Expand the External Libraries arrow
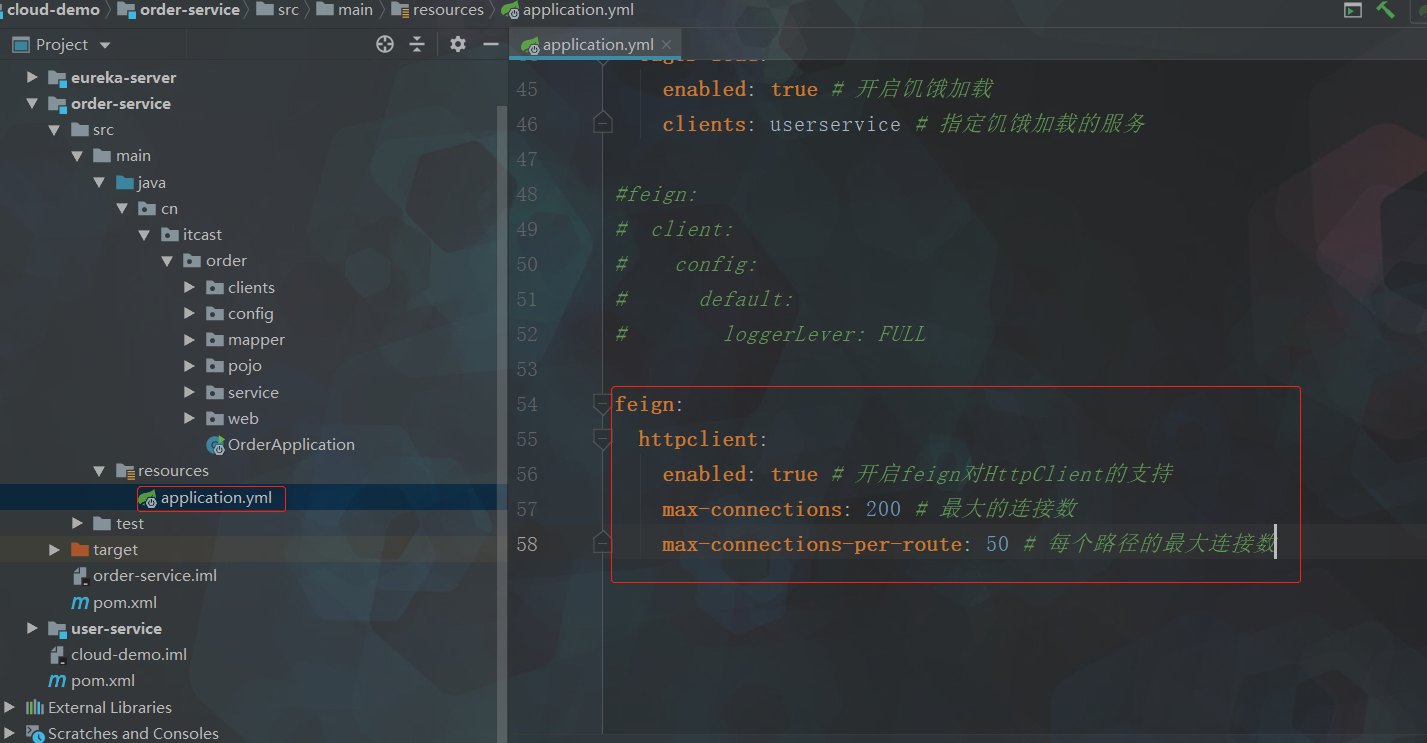This screenshot has width=1427, height=743. click(10, 708)
